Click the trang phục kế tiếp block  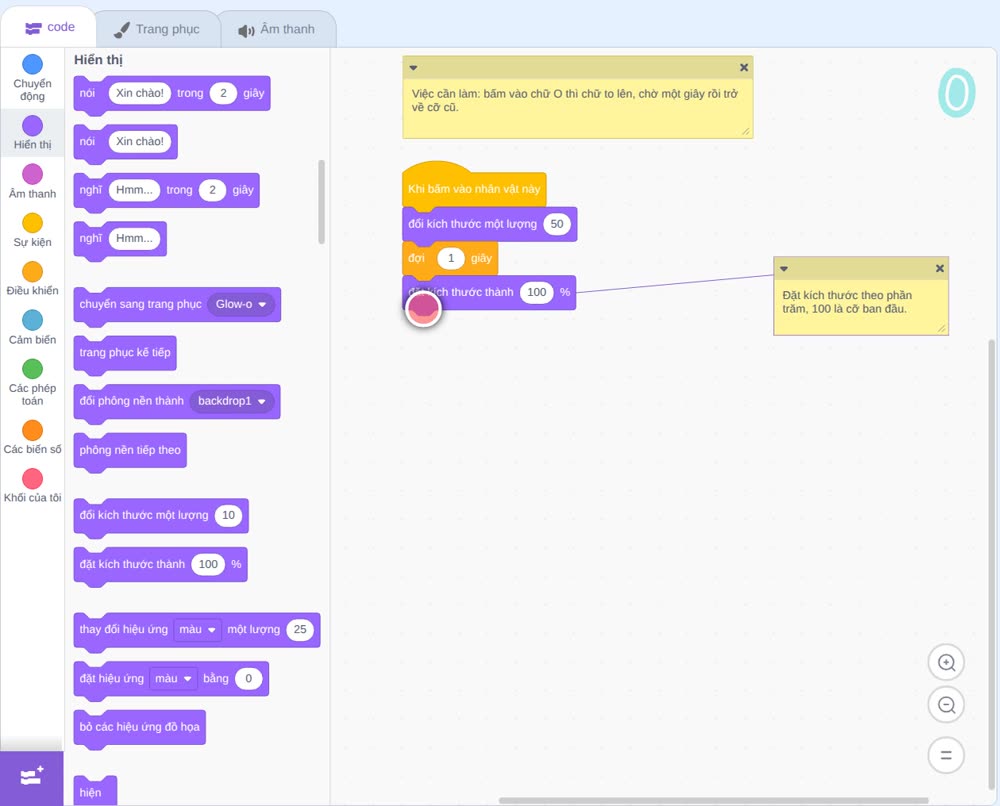[125, 355]
